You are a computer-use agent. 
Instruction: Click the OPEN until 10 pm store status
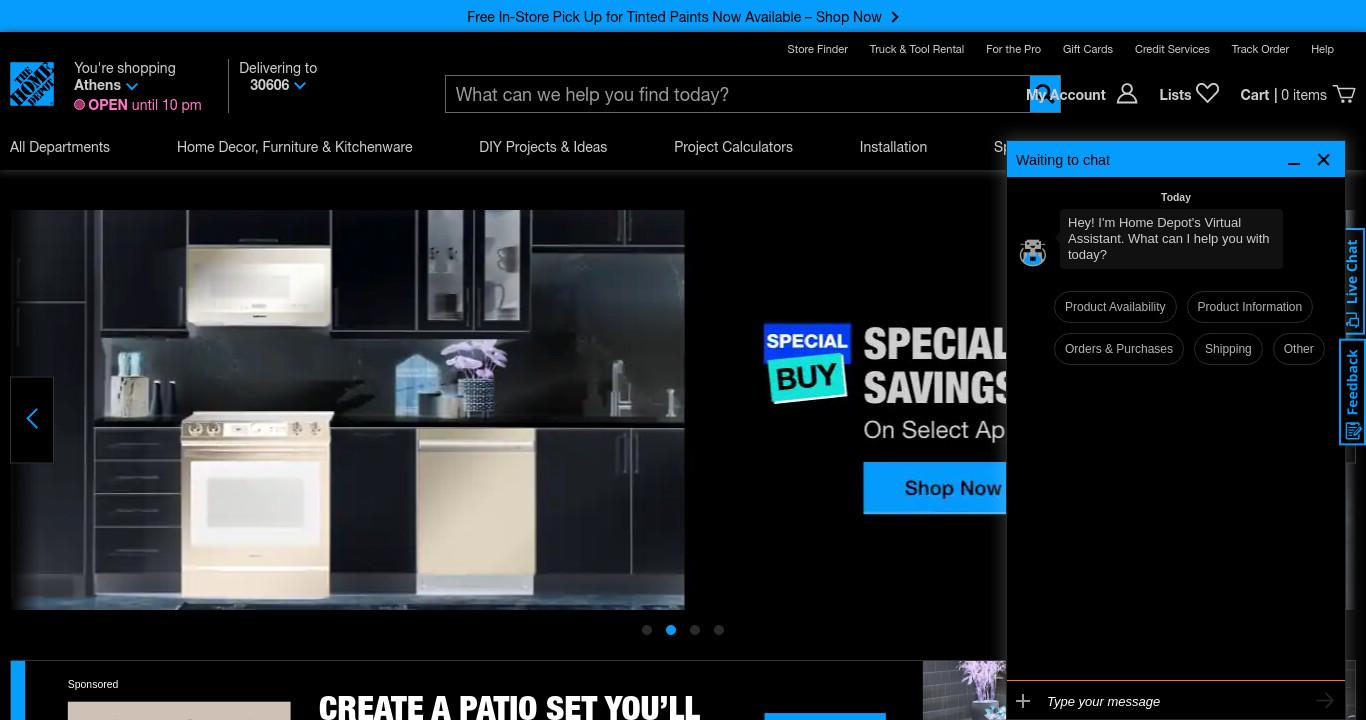(138, 104)
